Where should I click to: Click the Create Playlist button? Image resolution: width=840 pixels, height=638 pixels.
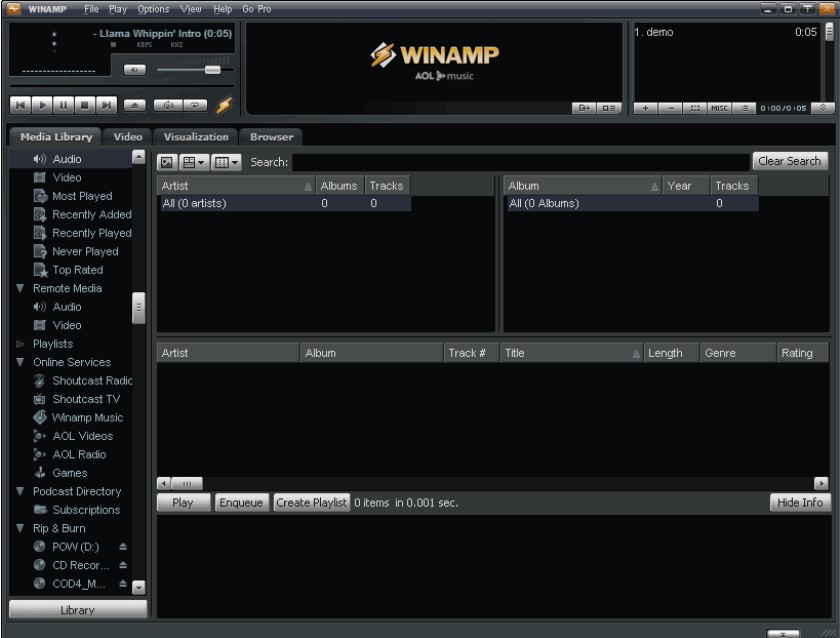pos(309,502)
